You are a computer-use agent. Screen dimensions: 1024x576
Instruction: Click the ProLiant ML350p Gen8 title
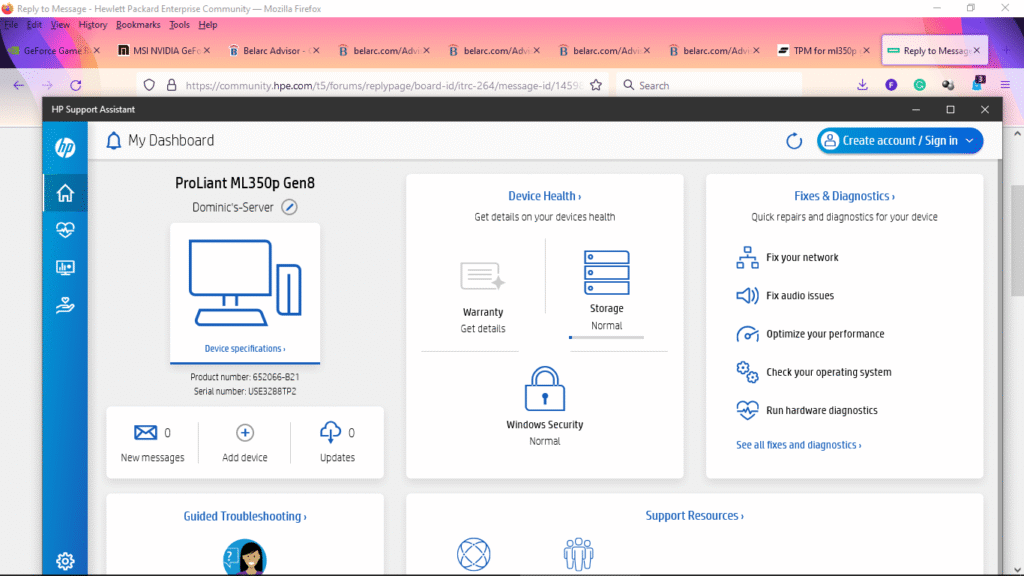[x=245, y=183]
